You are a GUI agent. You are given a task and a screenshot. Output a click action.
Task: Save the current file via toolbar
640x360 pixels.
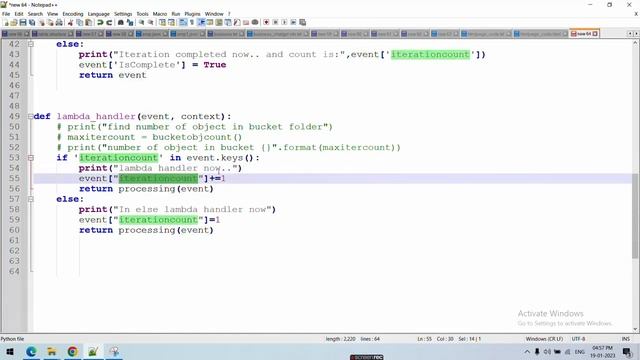23,22
